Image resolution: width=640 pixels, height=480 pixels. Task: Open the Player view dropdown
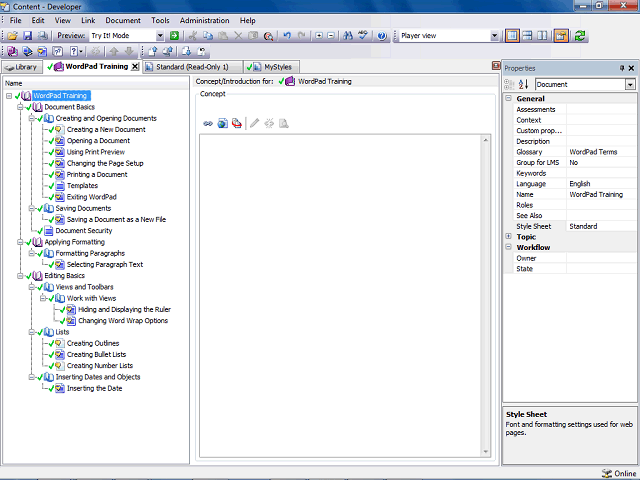click(x=494, y=36)
